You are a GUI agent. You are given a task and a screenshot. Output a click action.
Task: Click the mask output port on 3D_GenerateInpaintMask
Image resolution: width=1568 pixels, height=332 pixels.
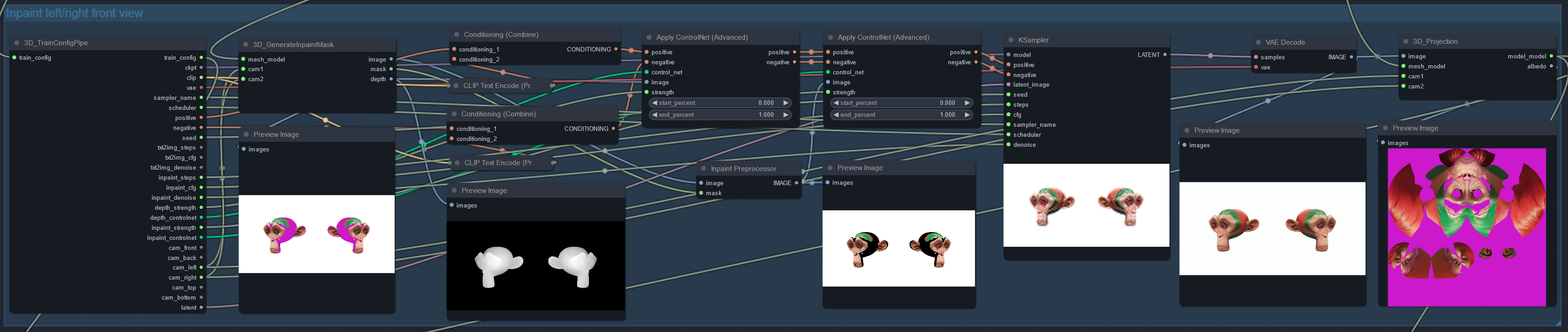coord(391,69)
